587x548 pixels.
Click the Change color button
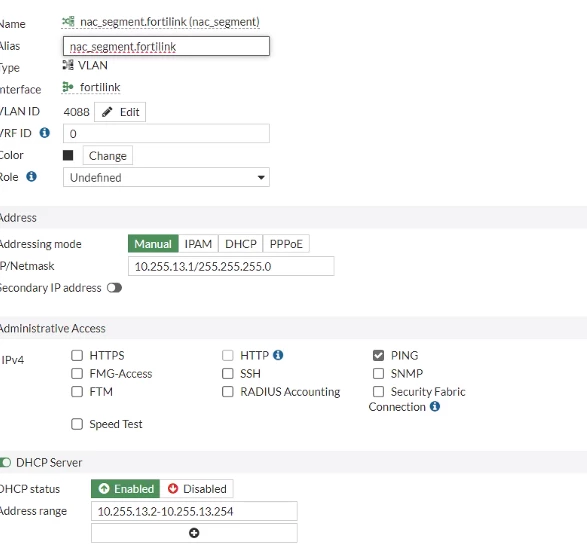coord(108,155)
